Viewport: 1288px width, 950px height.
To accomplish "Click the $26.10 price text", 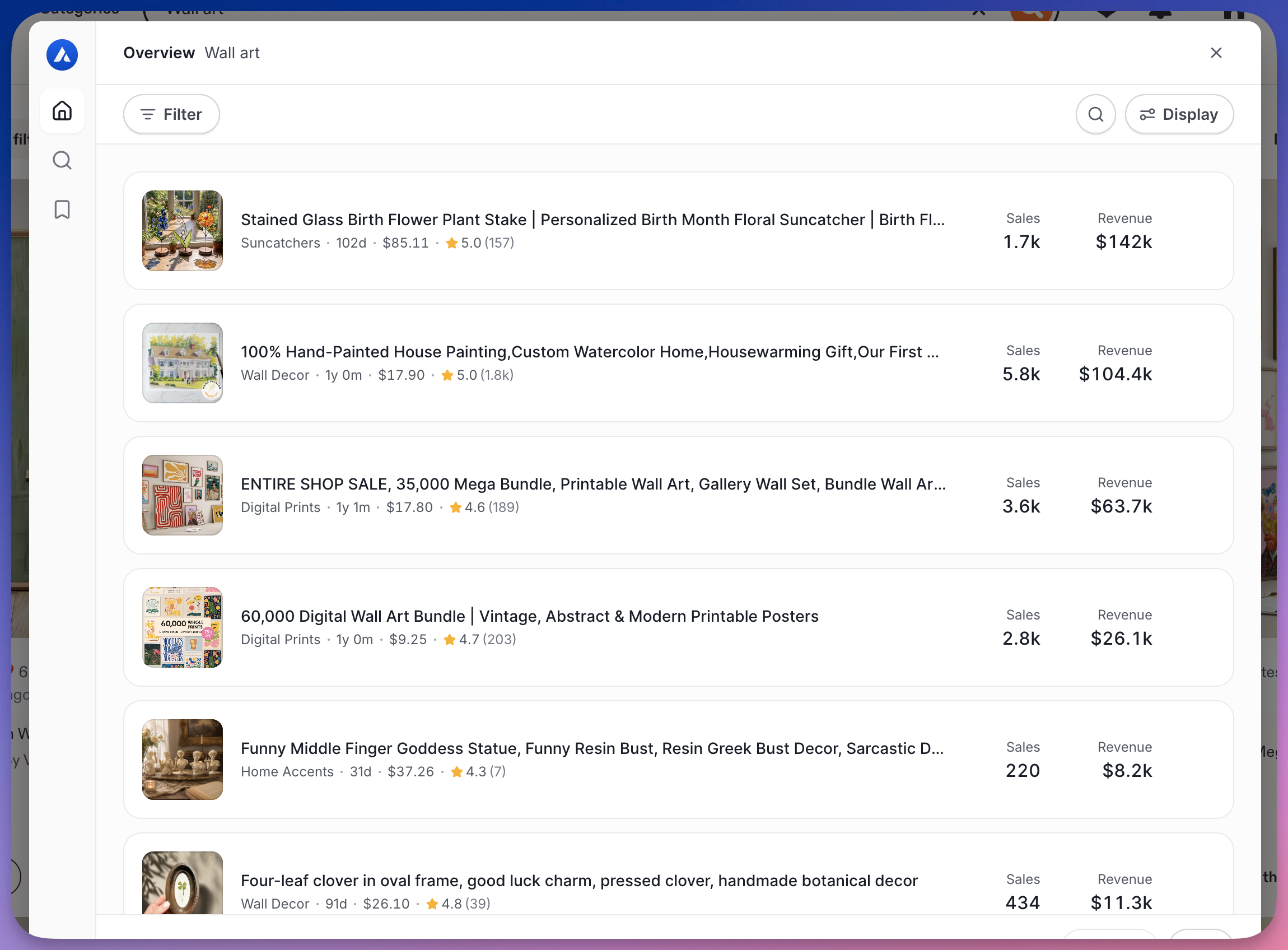I will [386, 905].
